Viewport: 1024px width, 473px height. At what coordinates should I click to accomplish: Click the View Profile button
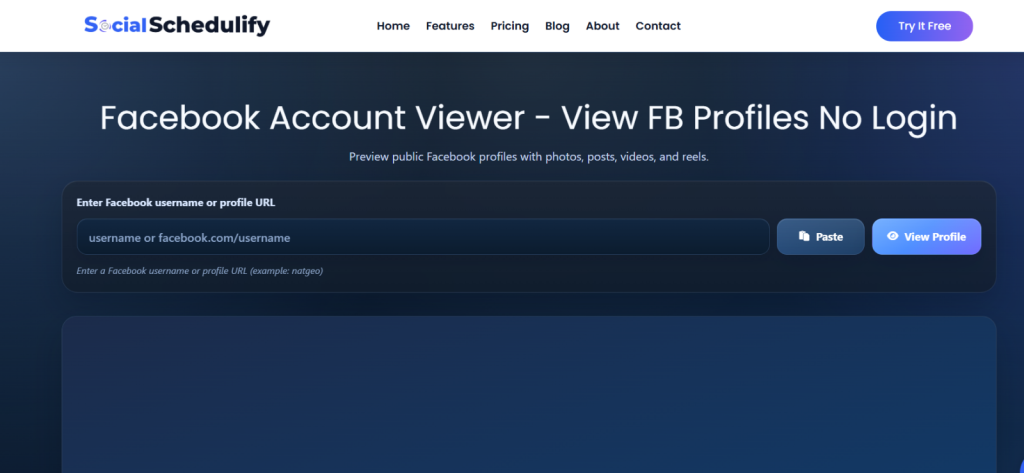926,236
